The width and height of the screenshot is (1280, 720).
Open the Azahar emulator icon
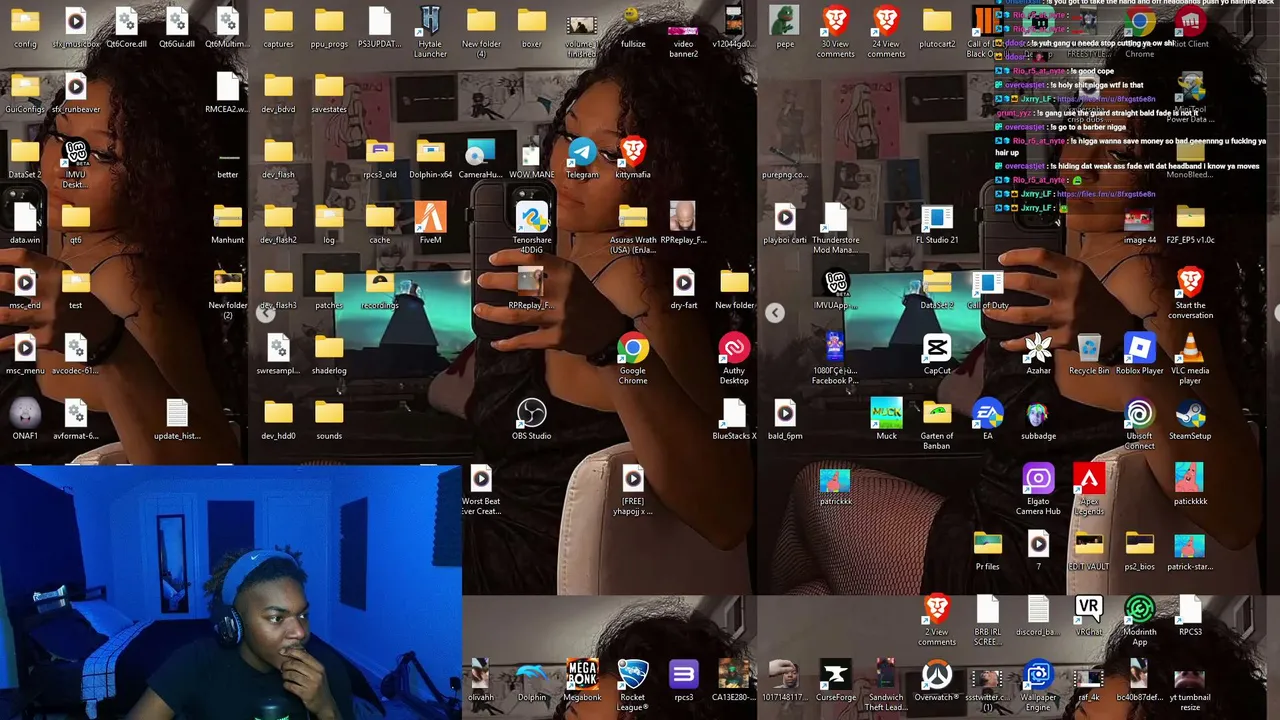[1038, 348]
